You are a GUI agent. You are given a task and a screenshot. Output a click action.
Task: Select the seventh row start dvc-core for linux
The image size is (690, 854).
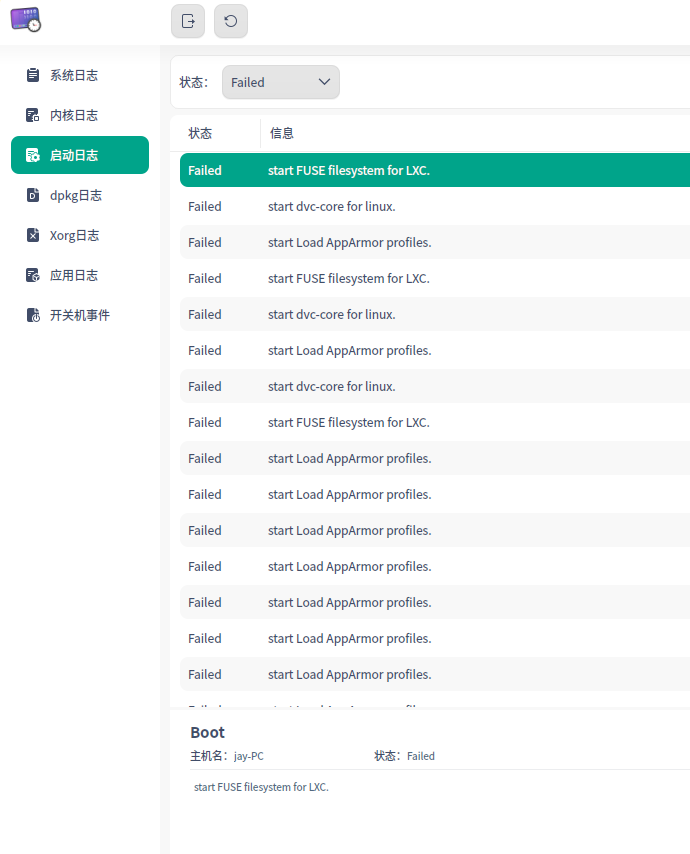435,386
